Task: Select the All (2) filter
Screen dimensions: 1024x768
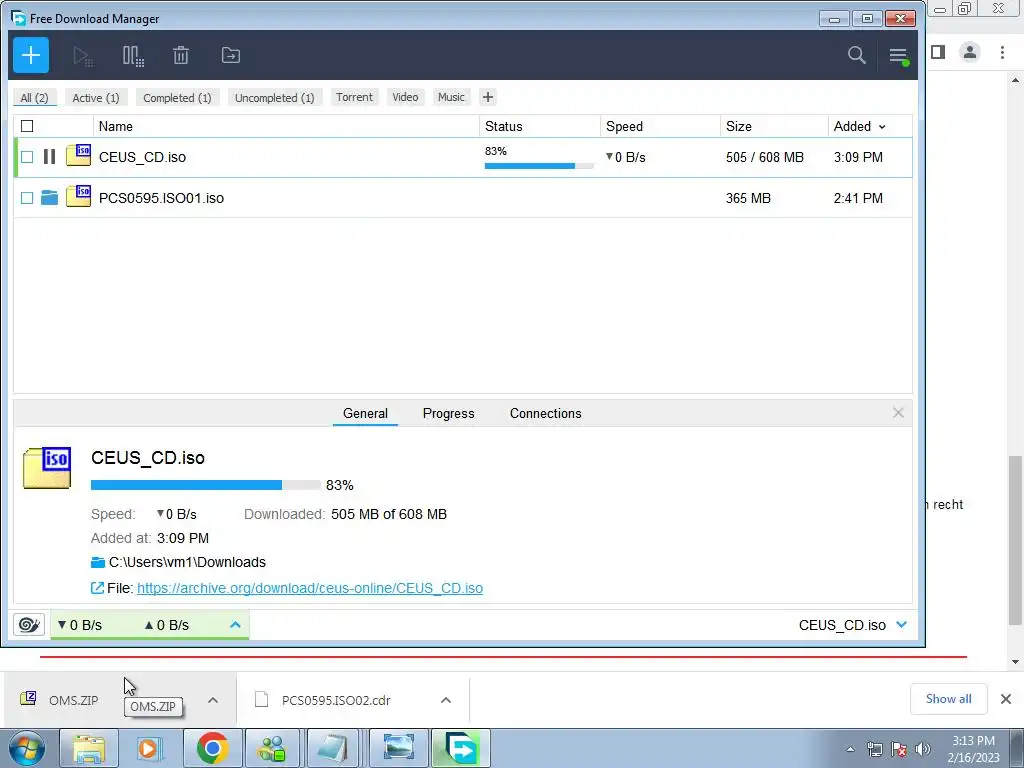Action: pyautogui.click(x=34, y=97)
